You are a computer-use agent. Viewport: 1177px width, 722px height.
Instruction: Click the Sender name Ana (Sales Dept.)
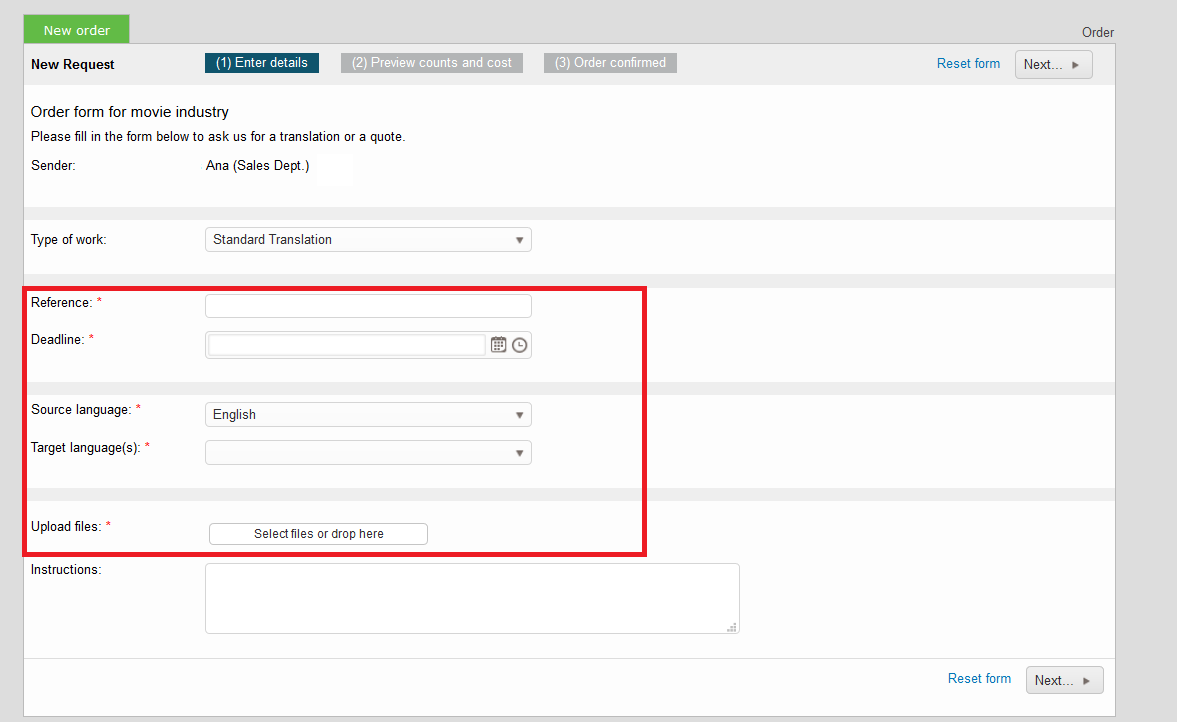click(257, 166)
